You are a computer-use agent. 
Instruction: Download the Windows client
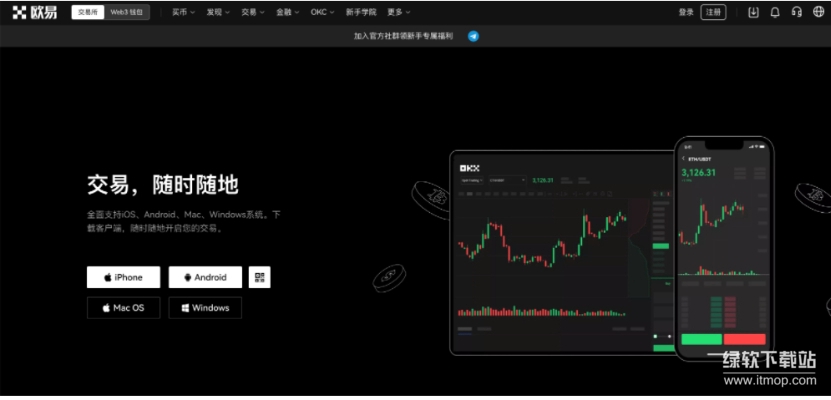coord(205,308)
